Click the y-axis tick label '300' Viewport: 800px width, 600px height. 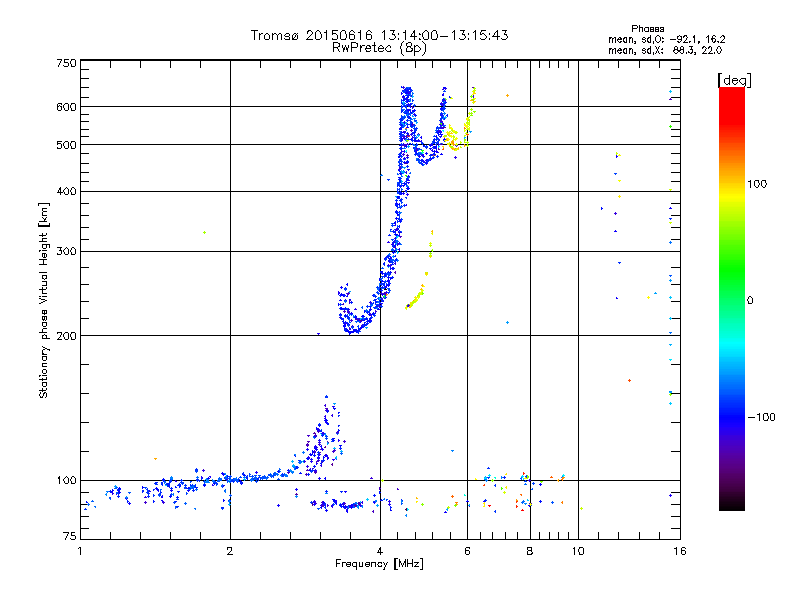point(66,251)
